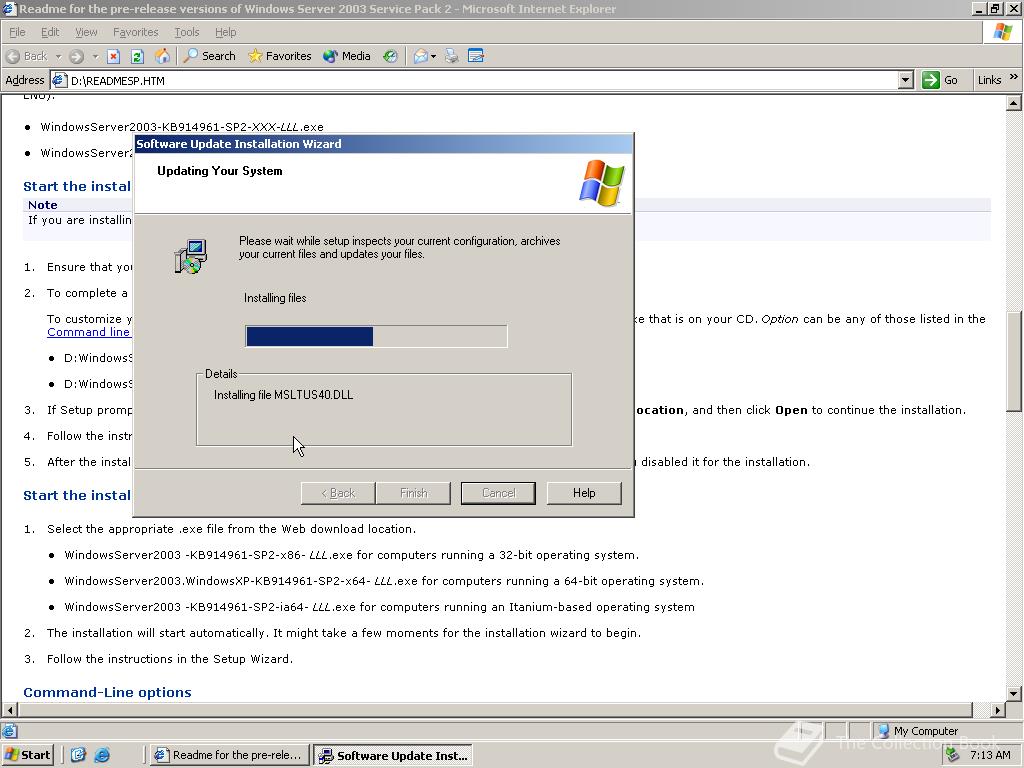Click the Print toolbar icon
This screenshot has width=1024, height=768.
coord(452,56)
